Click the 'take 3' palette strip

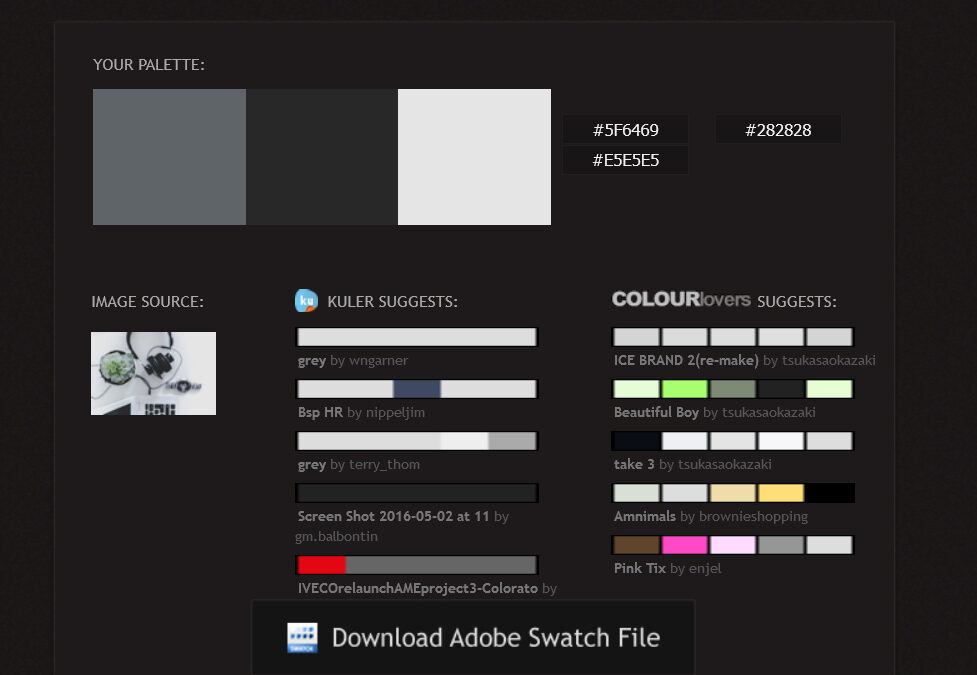(x=732, y=441)
